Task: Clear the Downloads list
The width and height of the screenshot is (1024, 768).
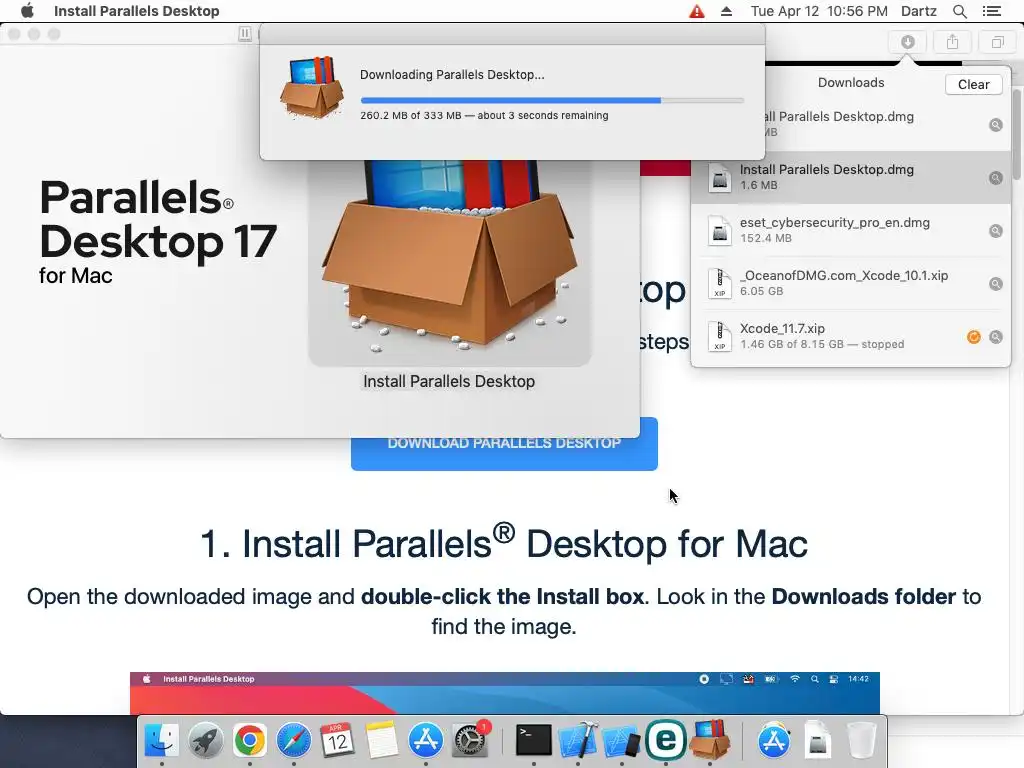Action: click(973, 84)
